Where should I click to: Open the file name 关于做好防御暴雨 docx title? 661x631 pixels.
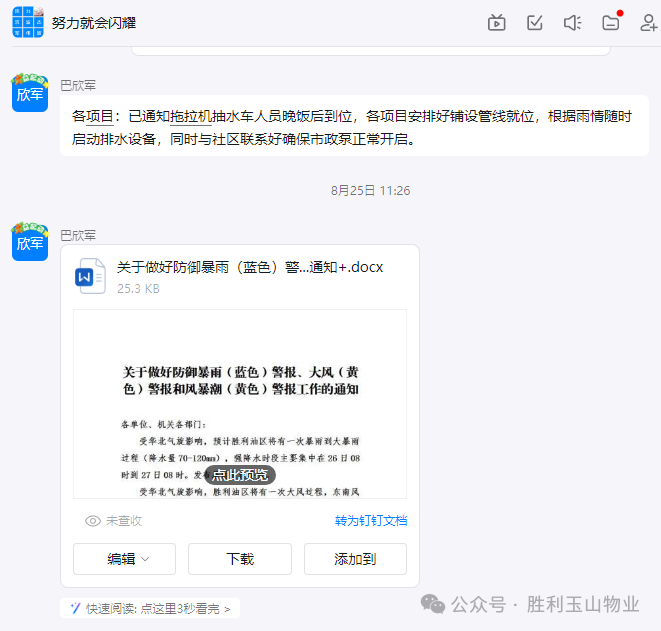click(x=250, y=267)
